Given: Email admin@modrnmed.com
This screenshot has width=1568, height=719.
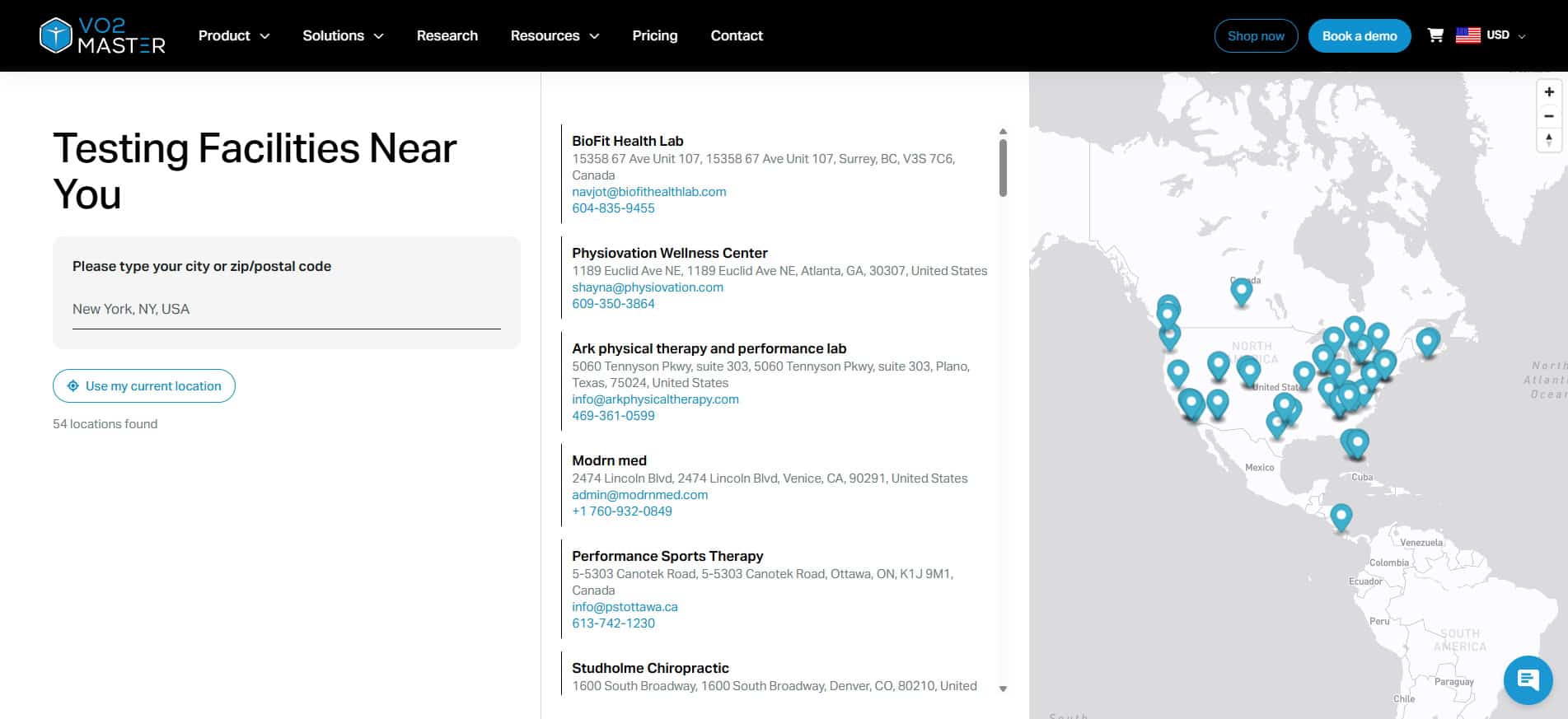Looking at the screenshot, I should click(x=640, y=494).
